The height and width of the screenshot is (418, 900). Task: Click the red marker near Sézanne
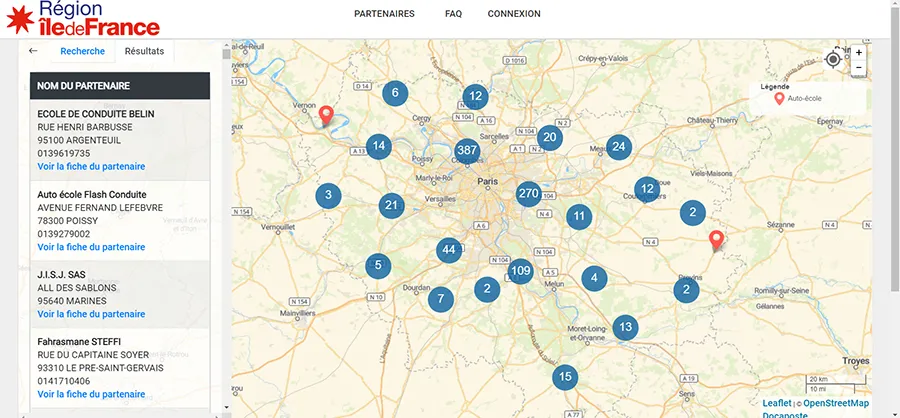tap(715, 240)
